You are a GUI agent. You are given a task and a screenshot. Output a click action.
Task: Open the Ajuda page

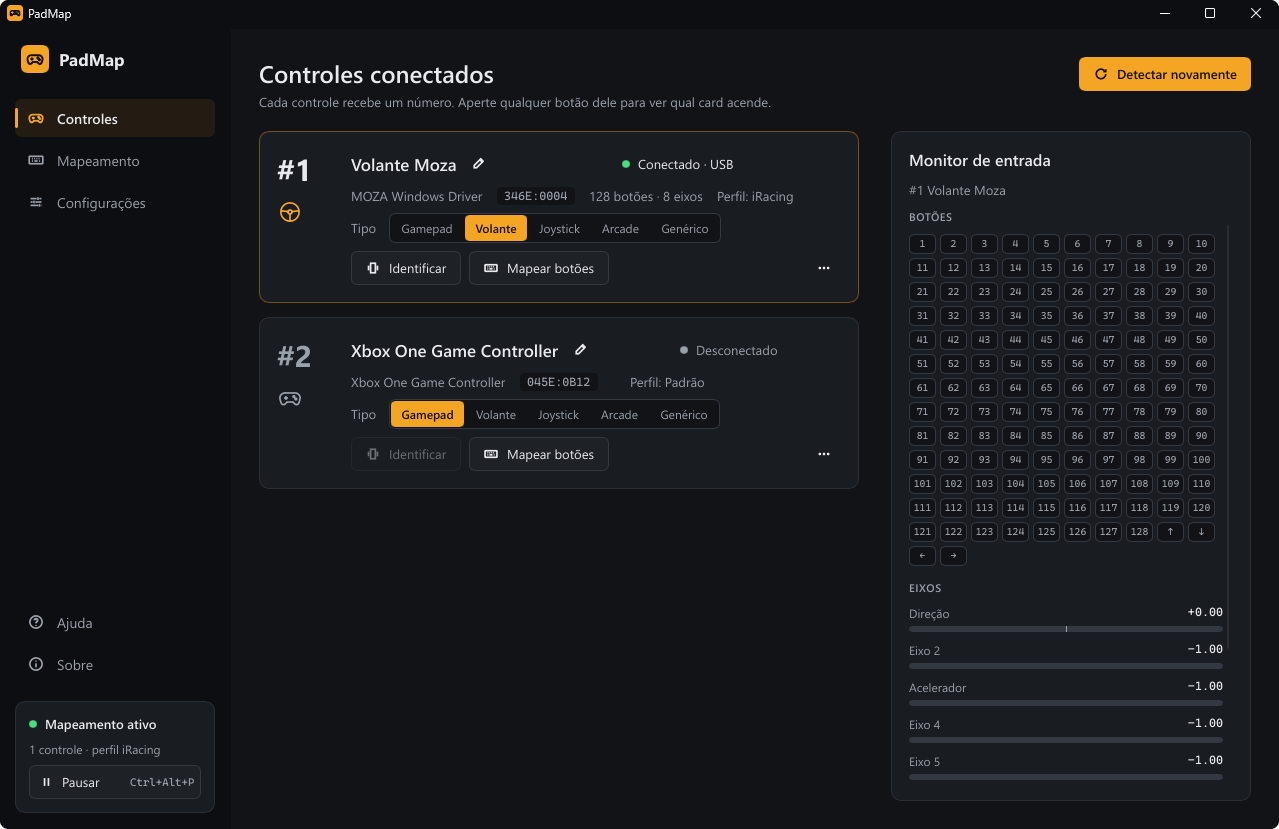click(115, 622)
